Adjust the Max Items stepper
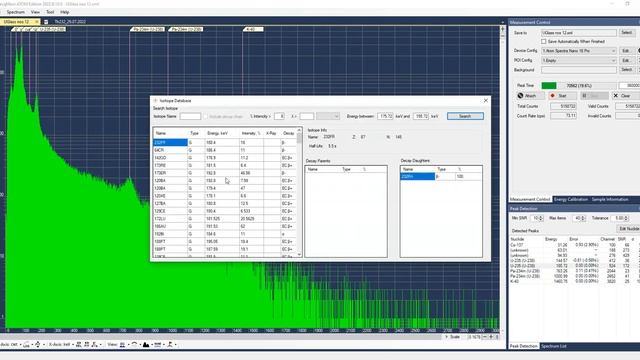 coord(583,218)
